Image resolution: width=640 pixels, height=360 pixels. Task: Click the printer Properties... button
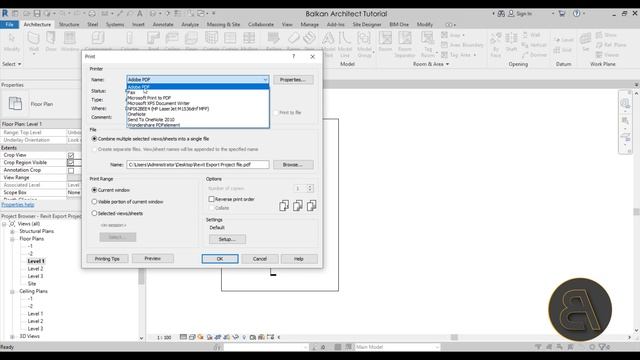293,80
